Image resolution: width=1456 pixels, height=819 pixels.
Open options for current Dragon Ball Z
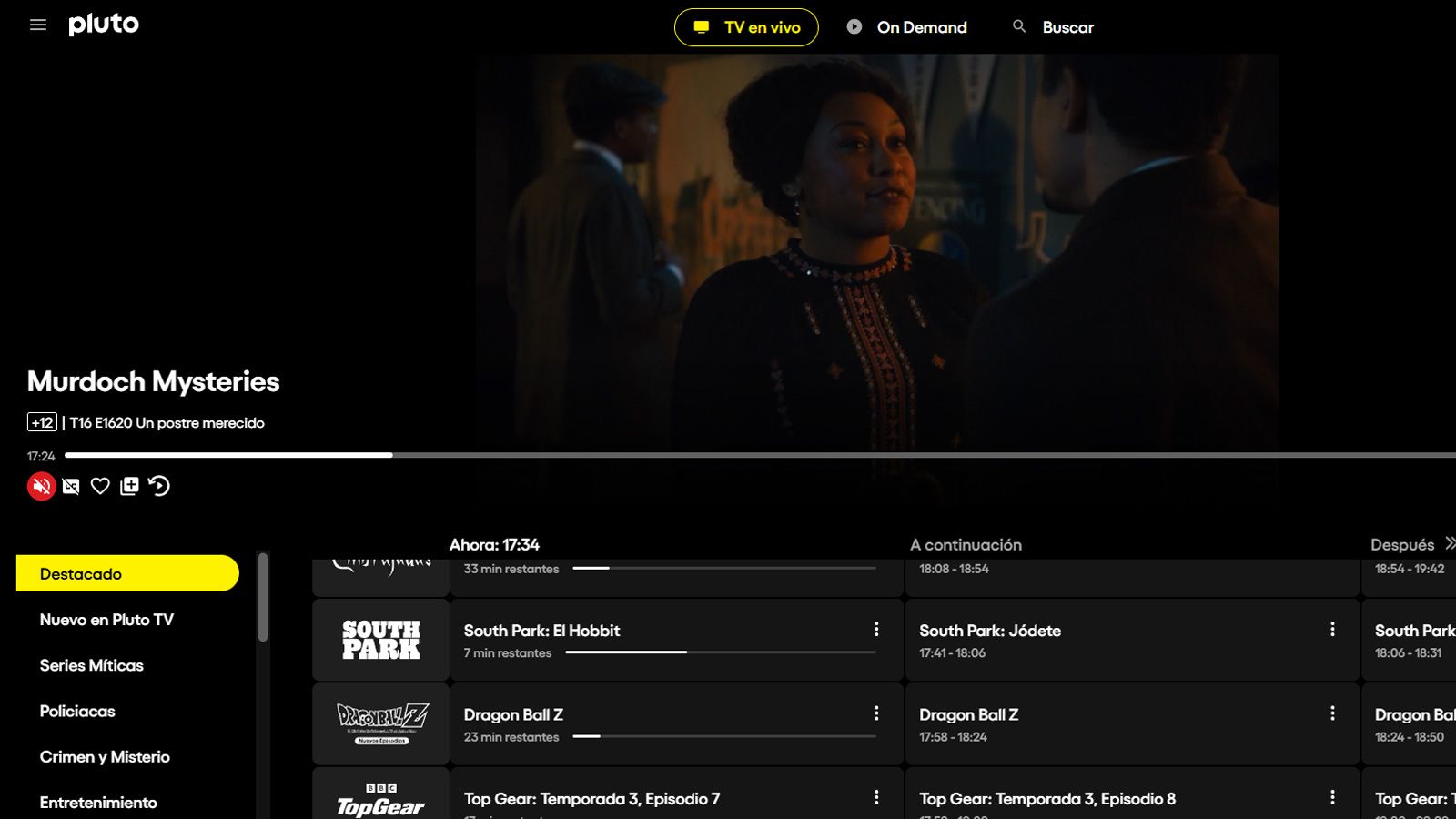(x=876, y=713)
